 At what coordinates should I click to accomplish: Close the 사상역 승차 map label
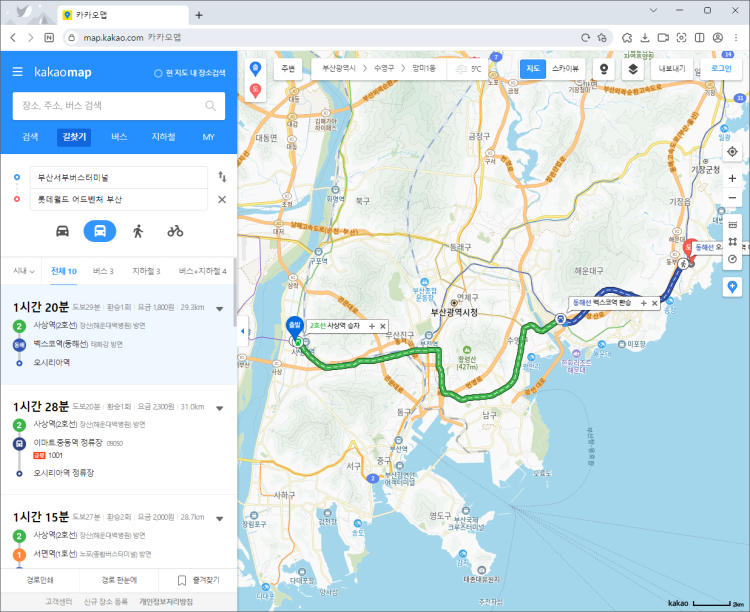(383, 326)
